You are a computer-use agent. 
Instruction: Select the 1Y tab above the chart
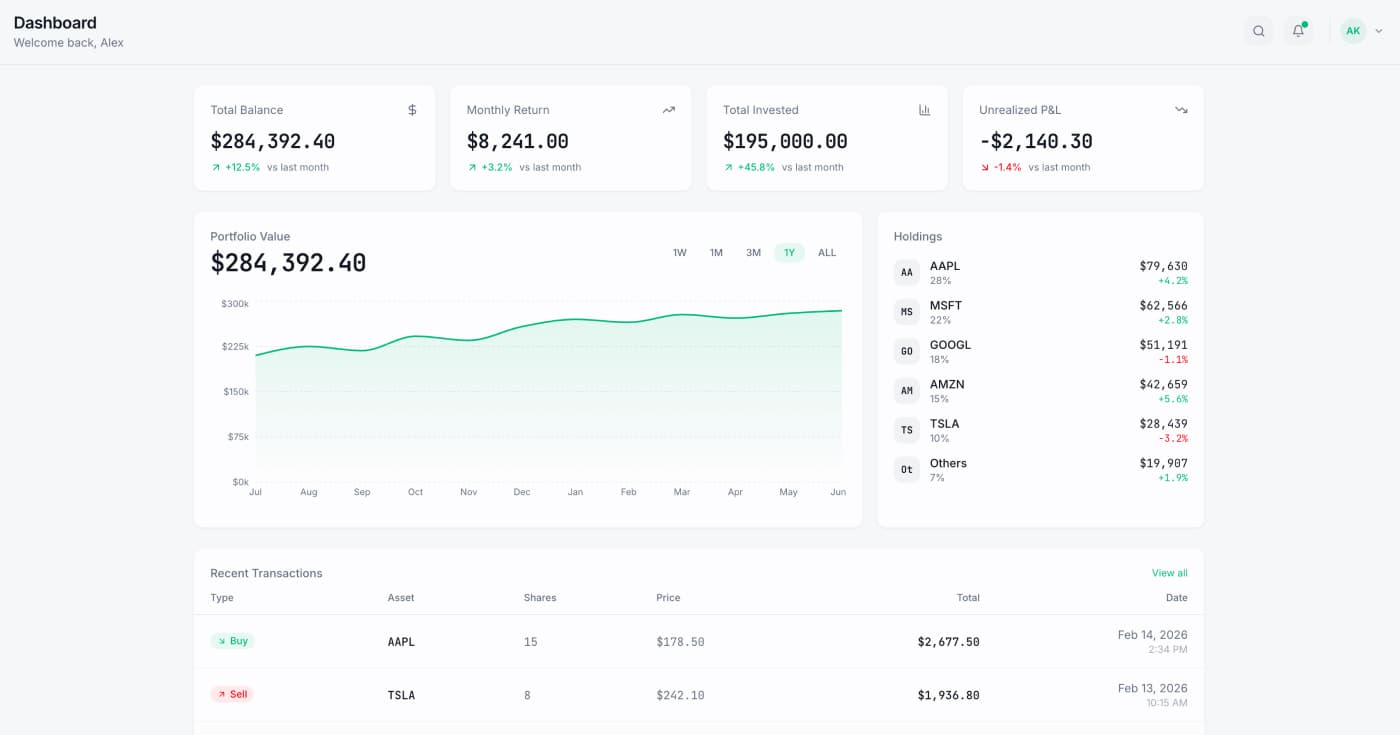(789, 253)
